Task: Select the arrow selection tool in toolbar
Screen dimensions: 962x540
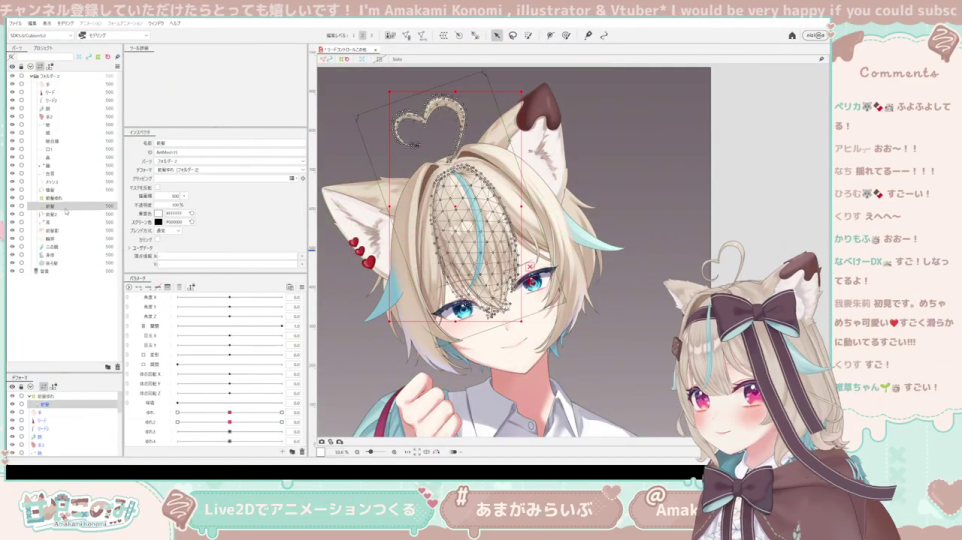Action: pos(496,36)
